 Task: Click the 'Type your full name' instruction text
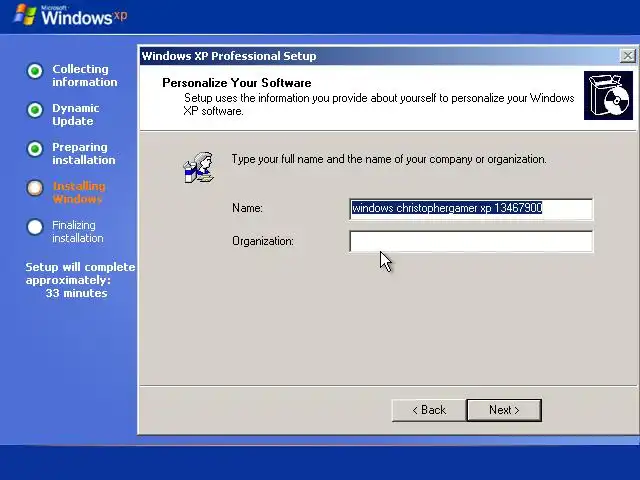click(x=389, y=159)
